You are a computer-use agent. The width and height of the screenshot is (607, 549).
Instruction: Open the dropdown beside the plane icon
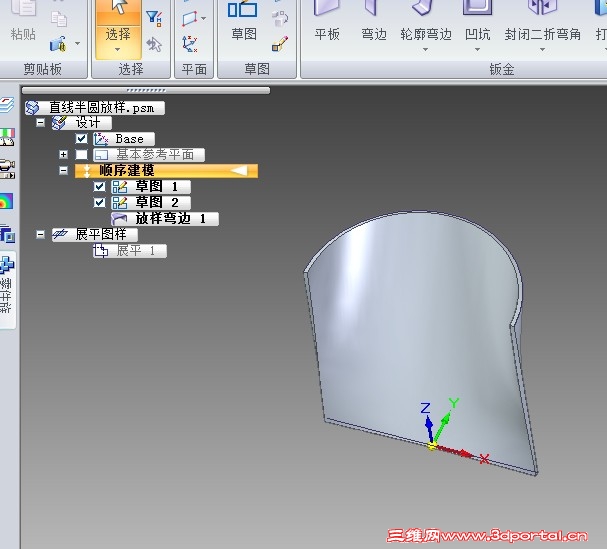click(204, 18)
